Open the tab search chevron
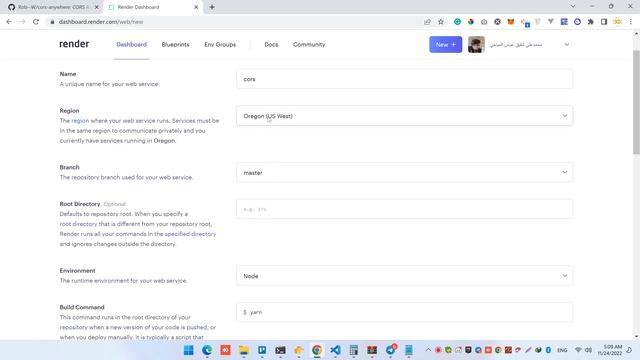Screen dimensions: 640x360 [573, 7]
